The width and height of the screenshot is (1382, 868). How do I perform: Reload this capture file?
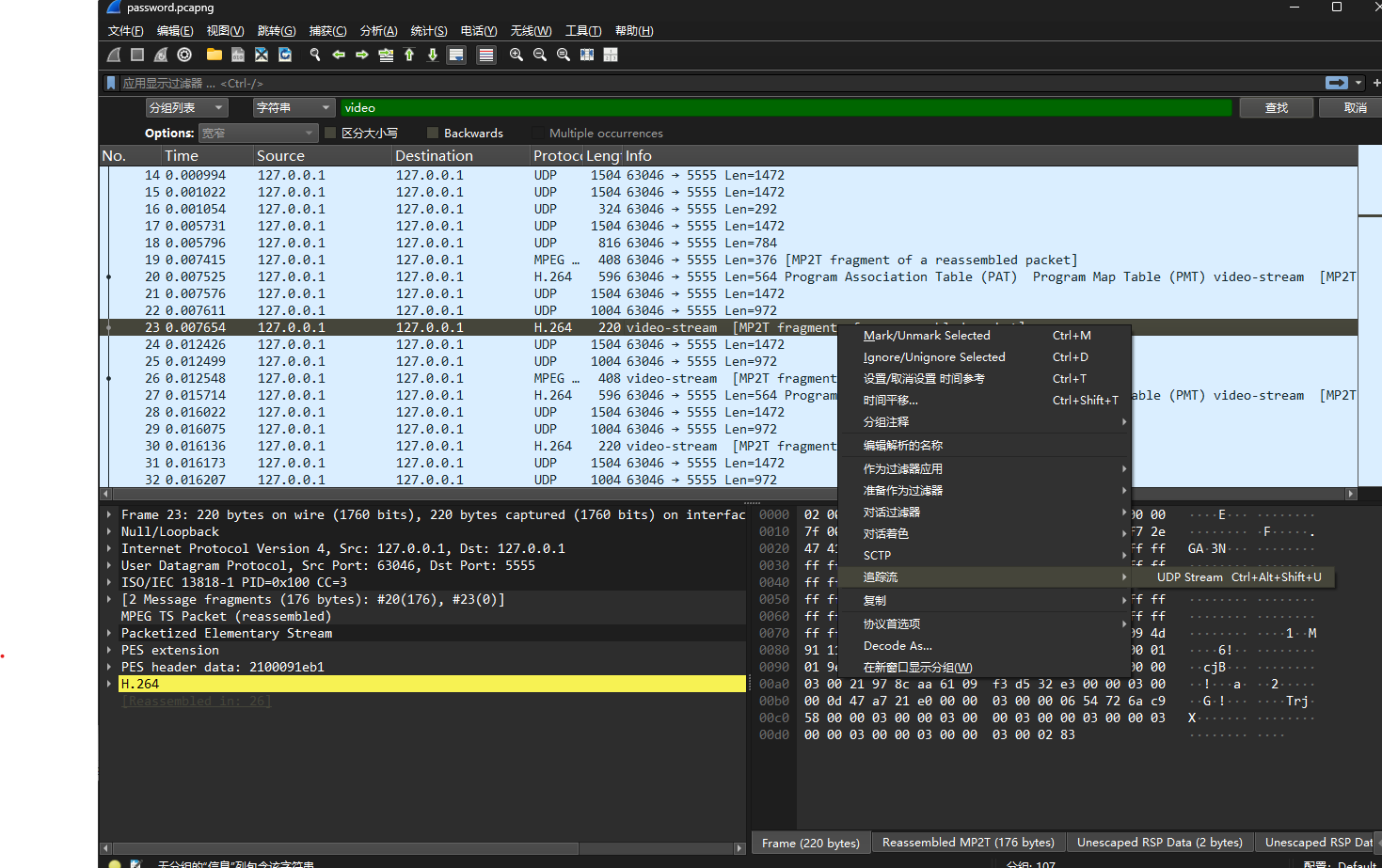(x=285, y=55)
